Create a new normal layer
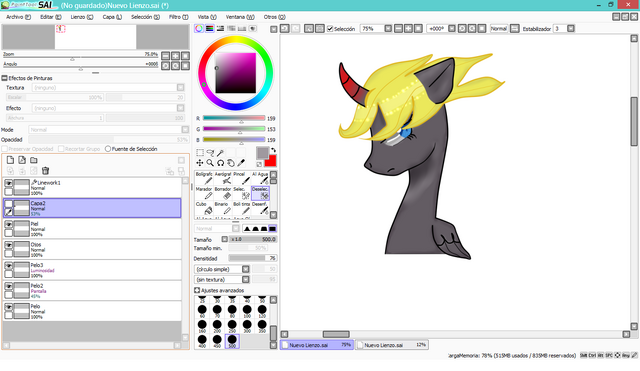640x371 pixels. tap(11, 160)
